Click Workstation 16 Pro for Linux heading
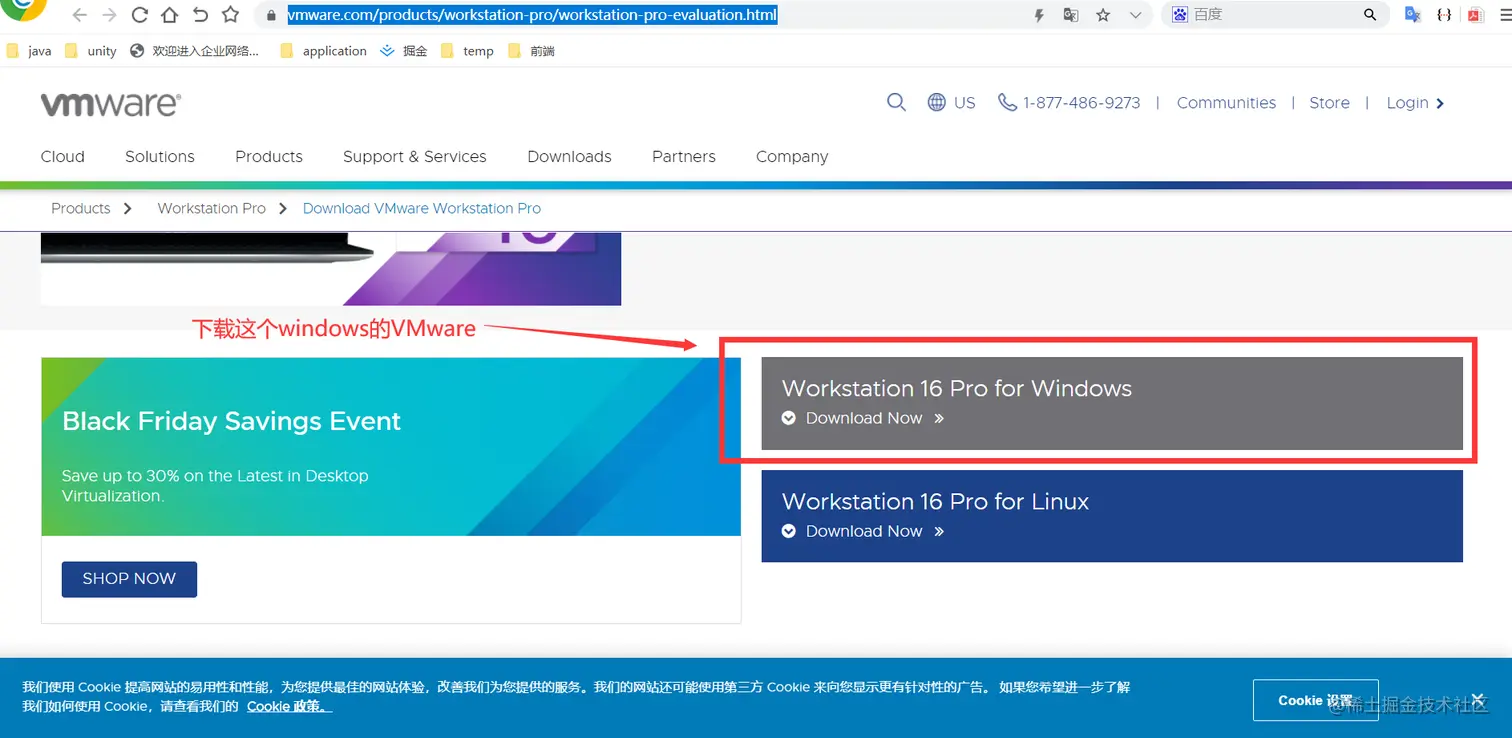The width and height of the screenshot is (1512, 738). [935, 501]
